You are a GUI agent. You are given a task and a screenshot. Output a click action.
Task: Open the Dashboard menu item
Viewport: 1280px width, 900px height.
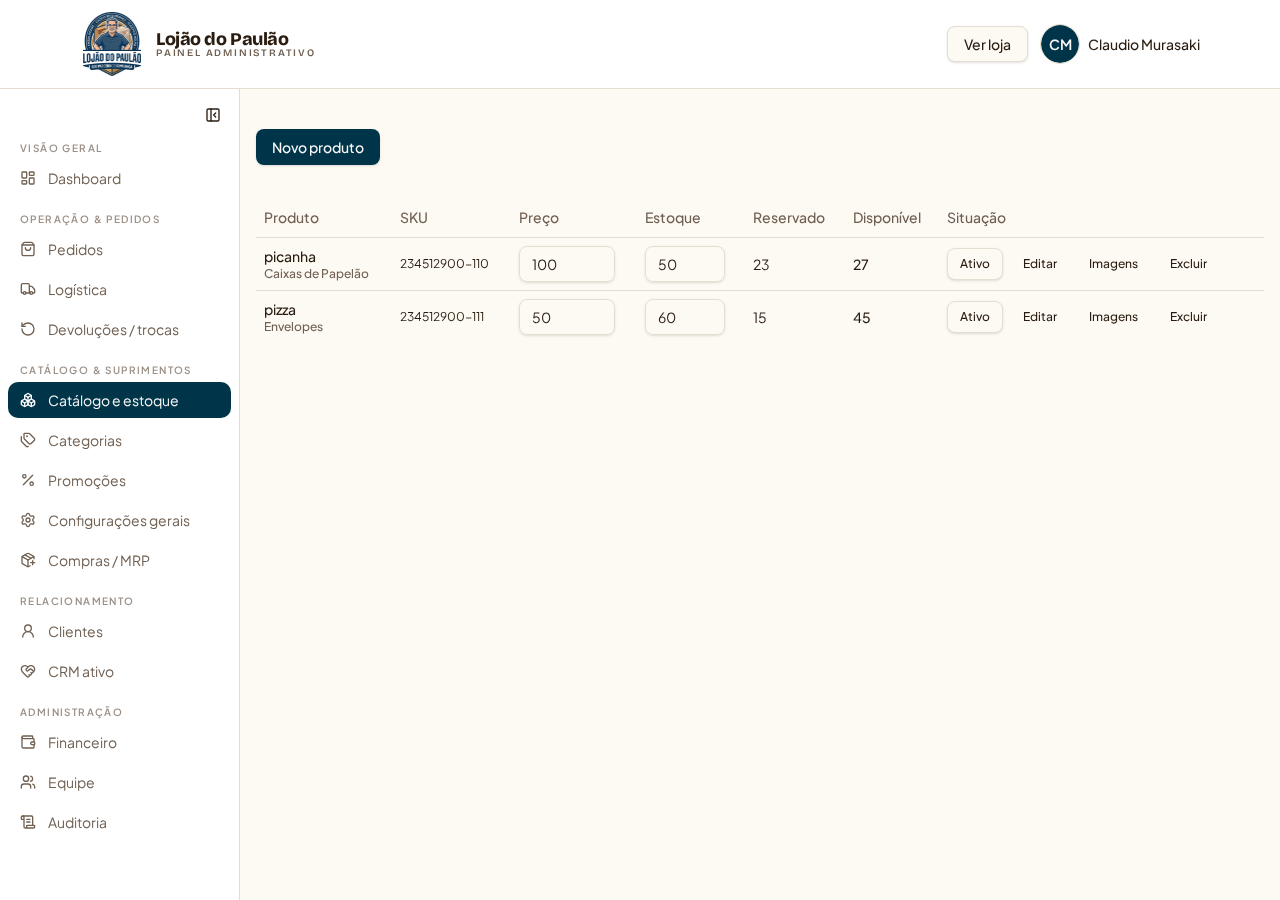click(x=119, y=178)
